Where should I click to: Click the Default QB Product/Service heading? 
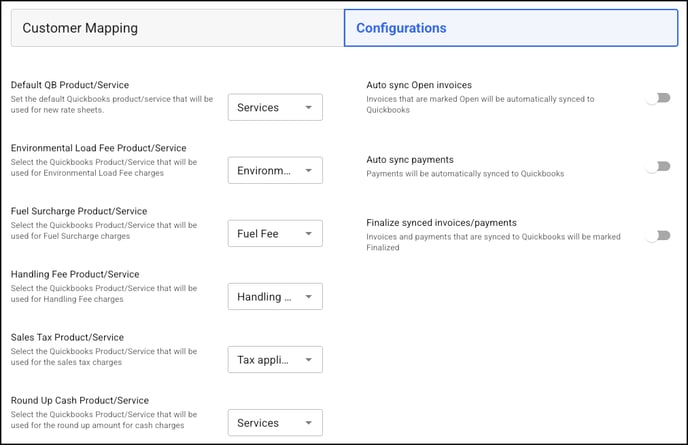(70, 85)
